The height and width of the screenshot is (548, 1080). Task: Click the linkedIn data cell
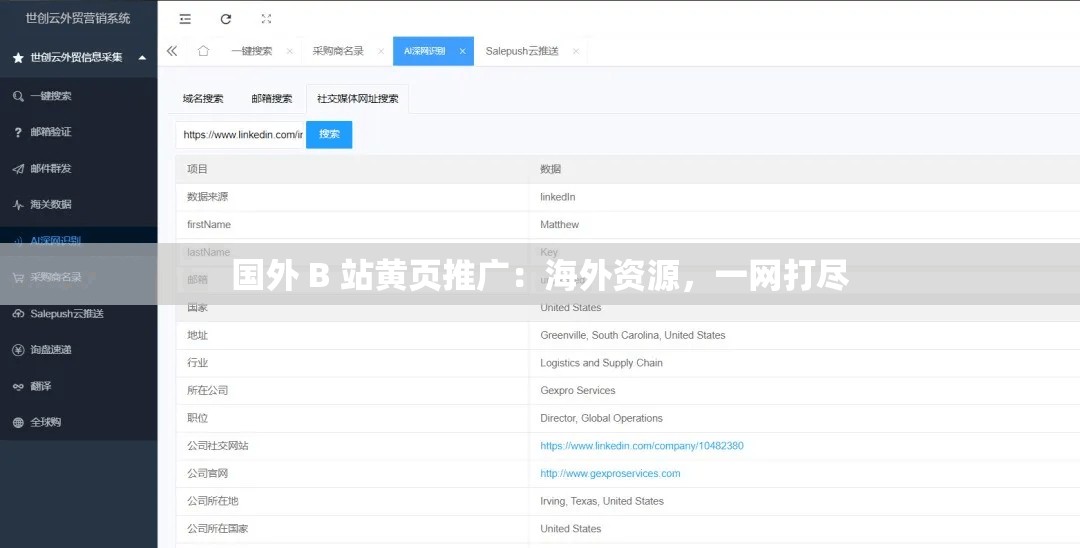click(x=557, y=197)
